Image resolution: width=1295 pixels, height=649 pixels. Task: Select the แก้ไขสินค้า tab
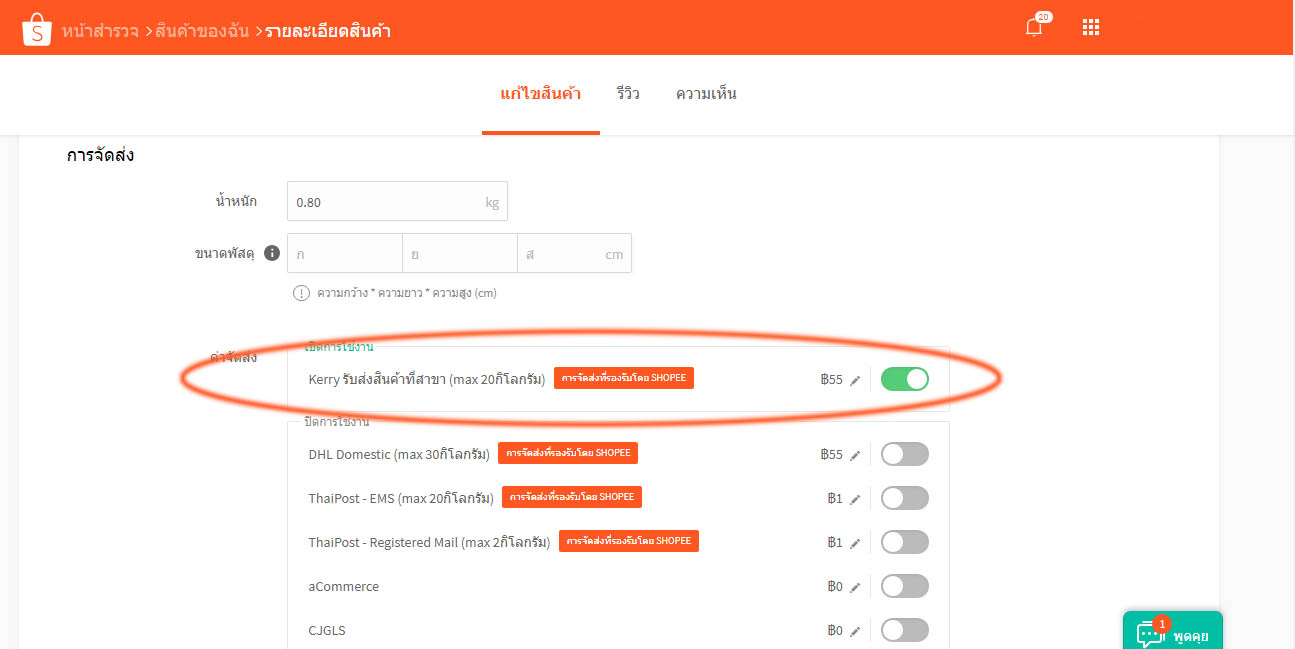(540, 94)
